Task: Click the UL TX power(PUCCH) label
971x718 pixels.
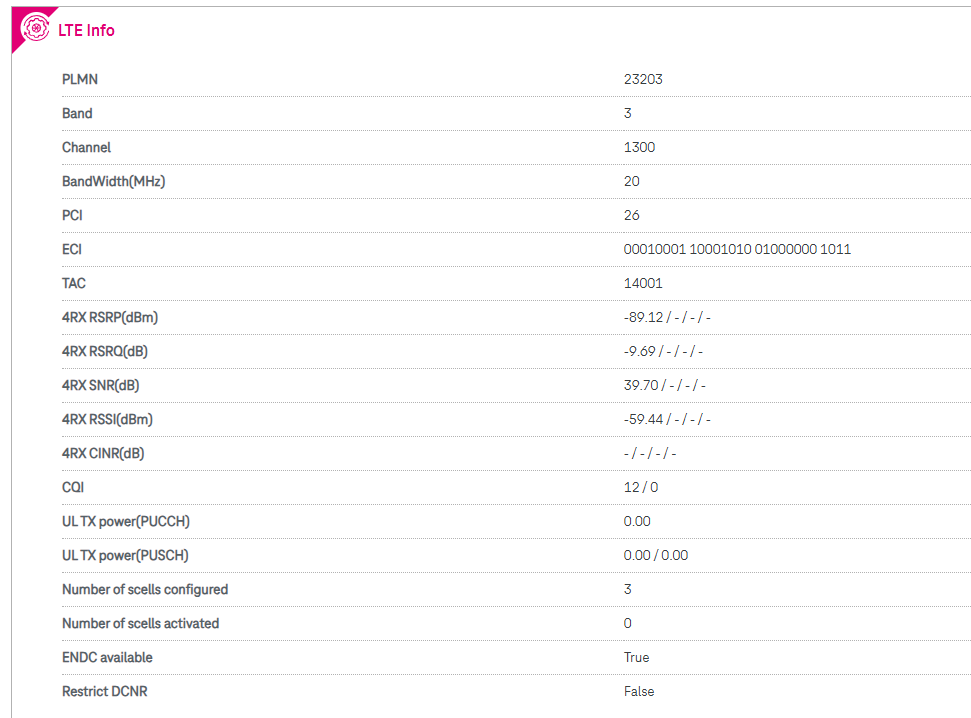Action: [126, 522]
